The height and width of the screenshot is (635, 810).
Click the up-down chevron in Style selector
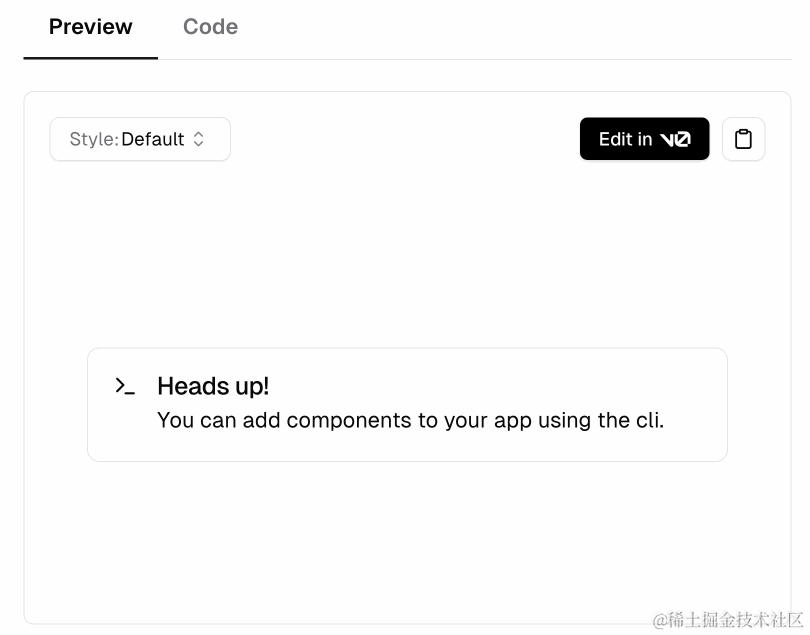198,139
